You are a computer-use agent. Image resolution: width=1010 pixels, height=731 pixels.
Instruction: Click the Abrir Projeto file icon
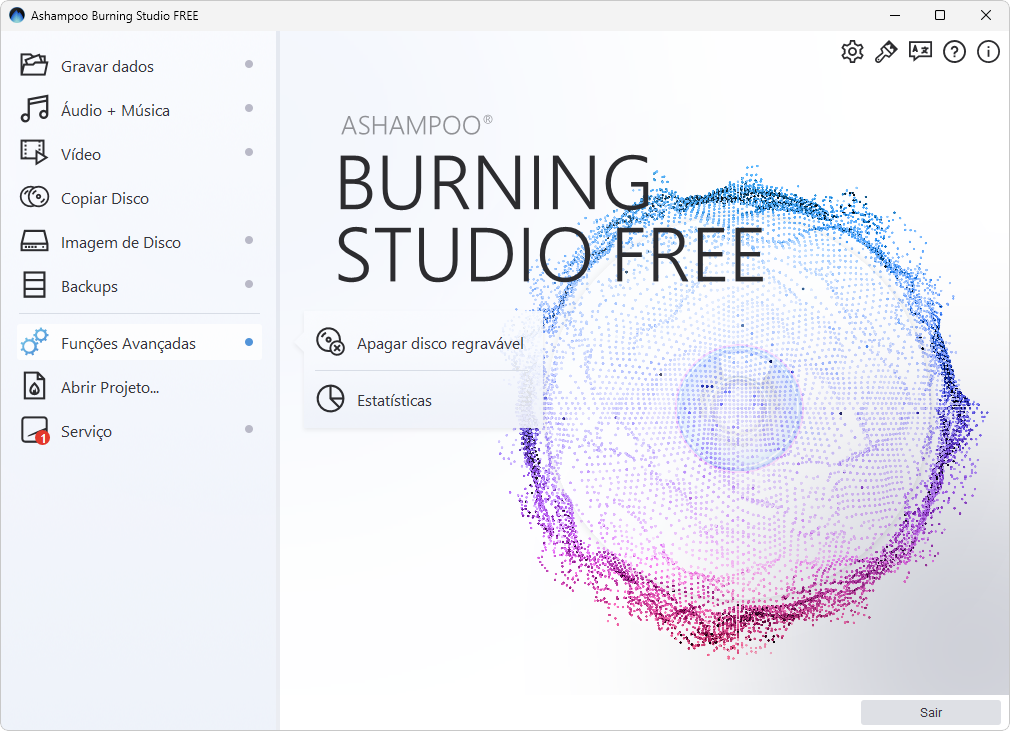pos(34,386)
